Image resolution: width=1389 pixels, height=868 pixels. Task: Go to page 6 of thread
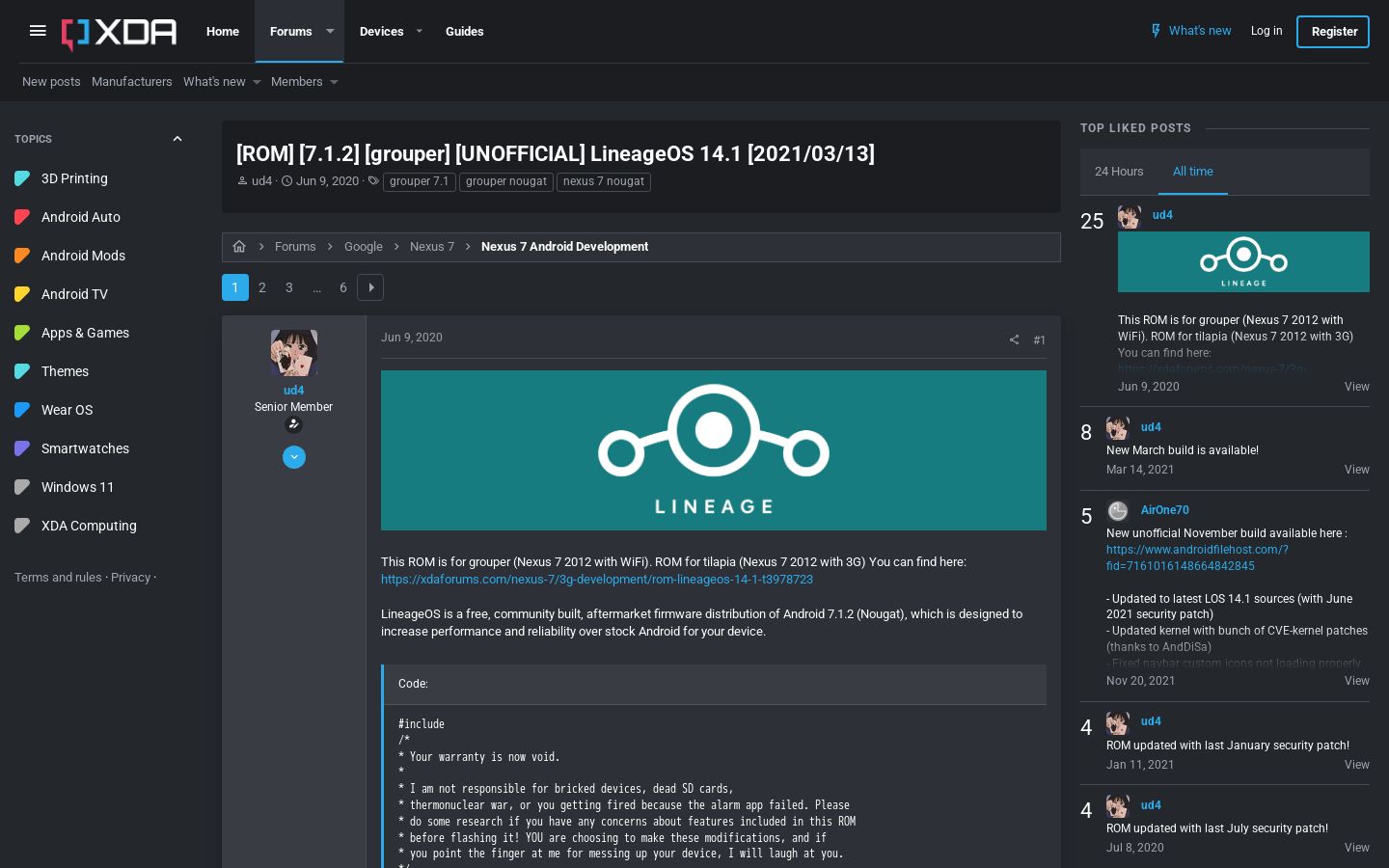pos(343,287)
